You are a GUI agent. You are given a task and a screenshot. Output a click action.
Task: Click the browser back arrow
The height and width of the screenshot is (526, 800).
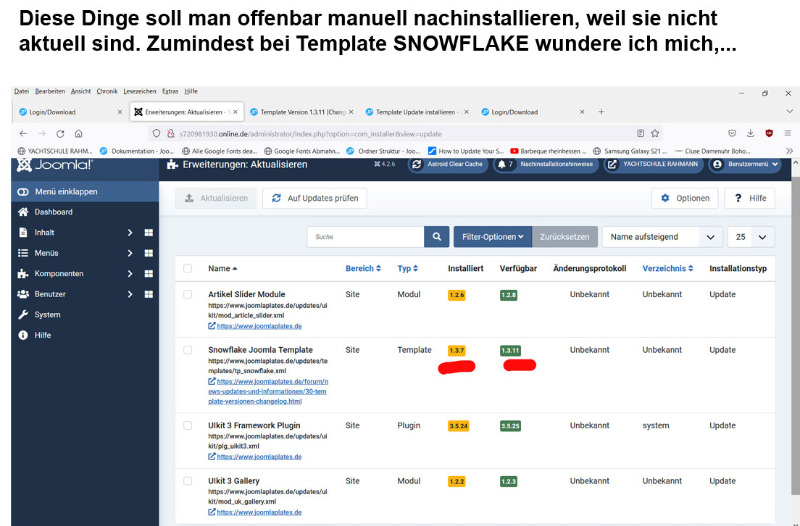[23, 134]
